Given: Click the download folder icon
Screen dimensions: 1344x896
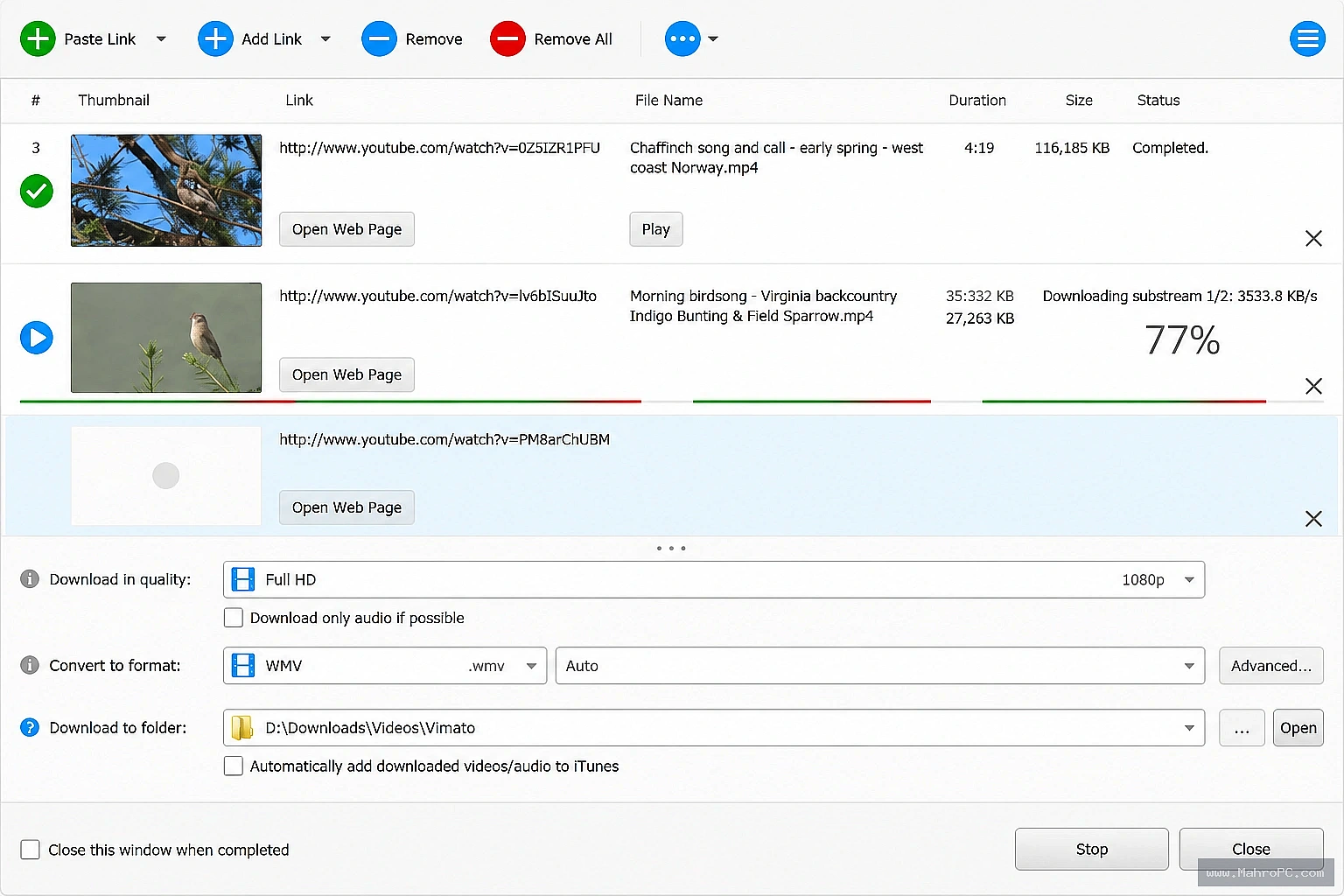Looking at the screenshot, I should pos(242,727).
